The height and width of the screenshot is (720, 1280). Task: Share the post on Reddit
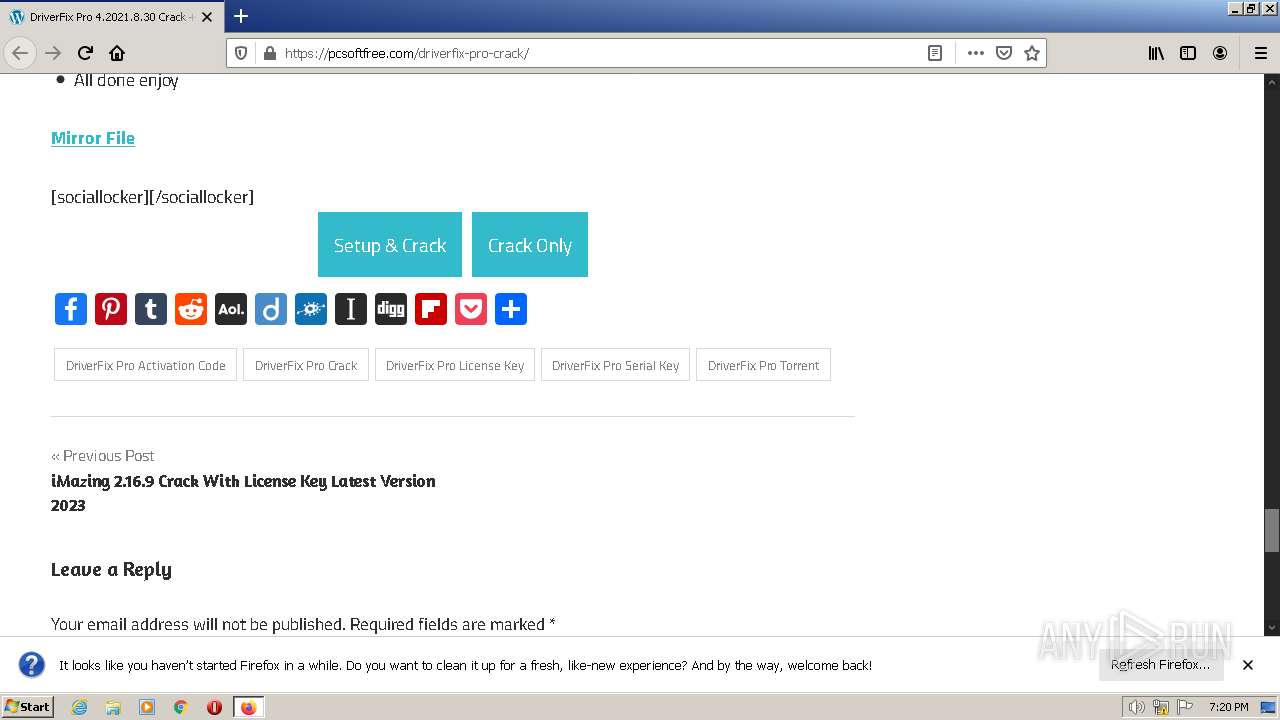click(x=191, y=309)
